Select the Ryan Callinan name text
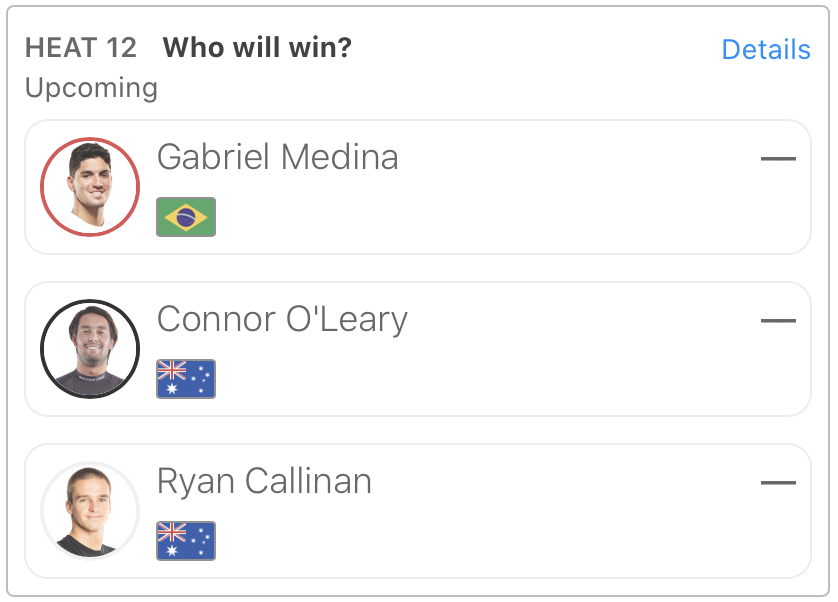Image resolution: width=838 pixels, height=602 pixels. click(264, 481)
